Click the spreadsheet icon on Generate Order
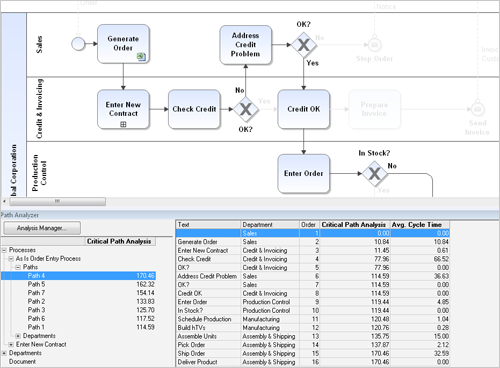 (x=141, y=57)
